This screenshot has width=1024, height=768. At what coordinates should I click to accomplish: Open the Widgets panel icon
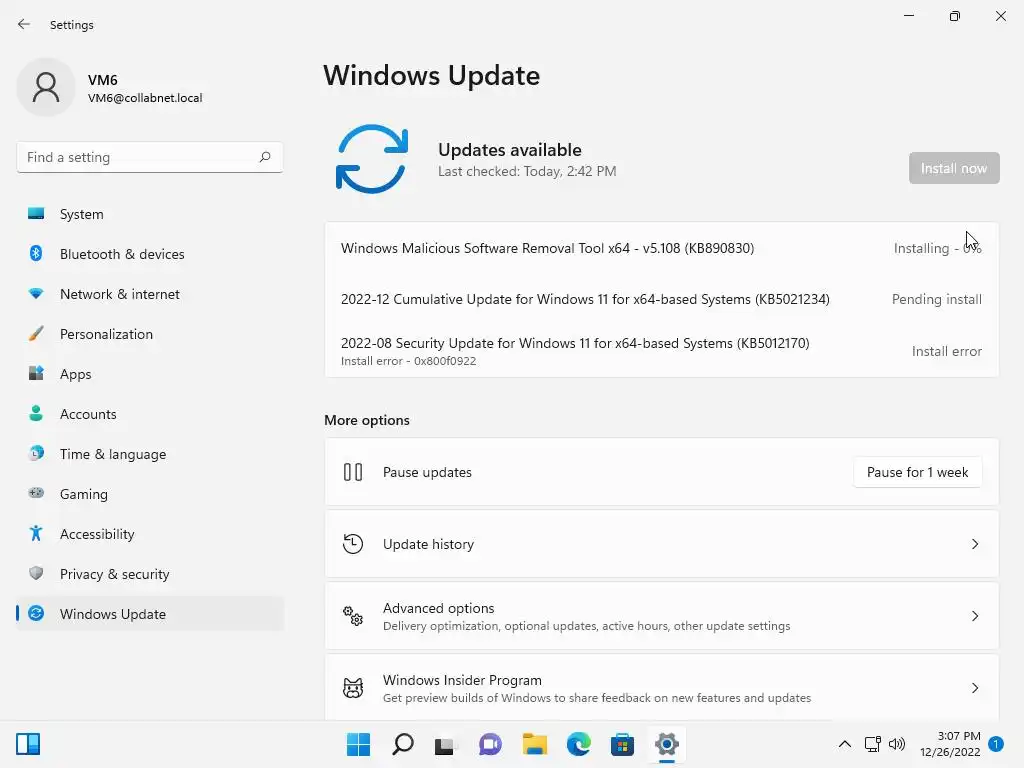pos(28,744)
